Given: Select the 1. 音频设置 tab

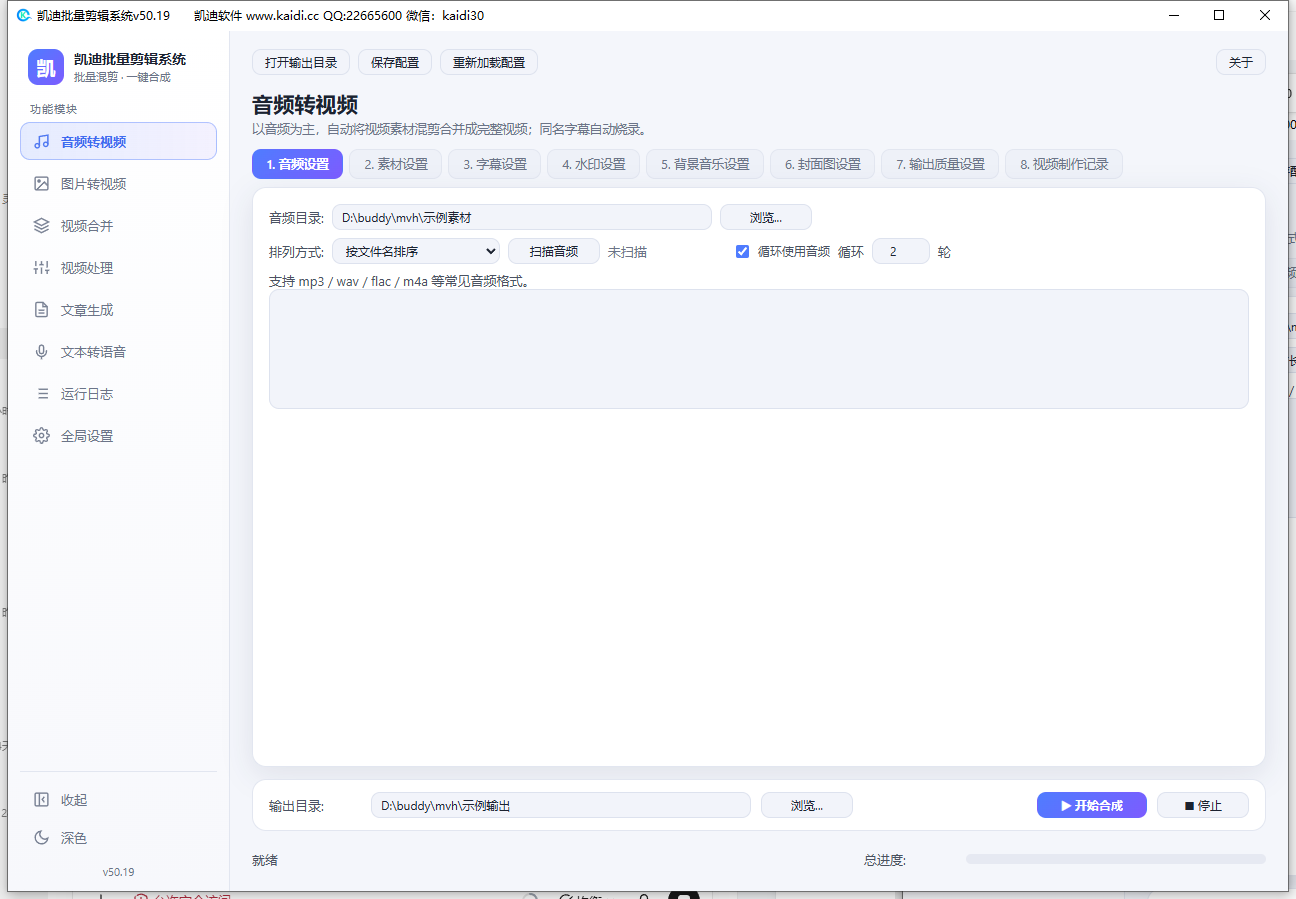Looking at the screenshot, I should [x=297, y=164].
